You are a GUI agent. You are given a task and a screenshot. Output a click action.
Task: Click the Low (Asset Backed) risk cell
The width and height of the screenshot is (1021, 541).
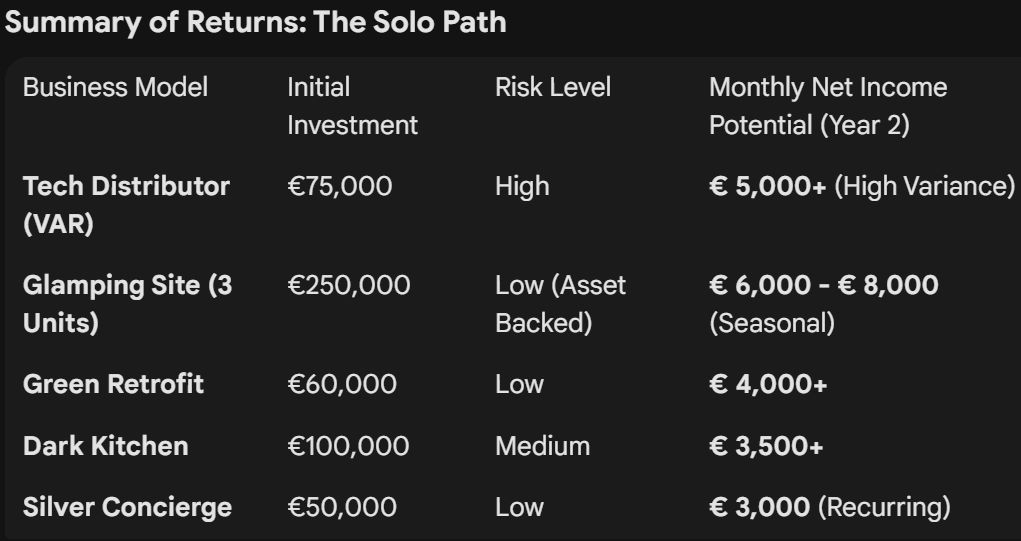(x=560, y=304)
